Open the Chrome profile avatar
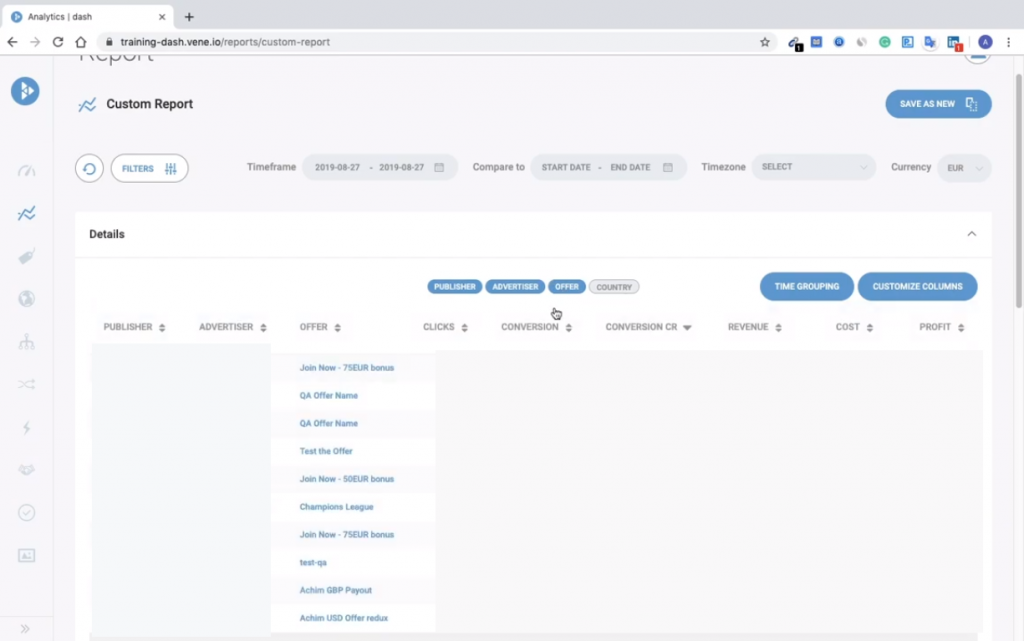 pos(985,42)
